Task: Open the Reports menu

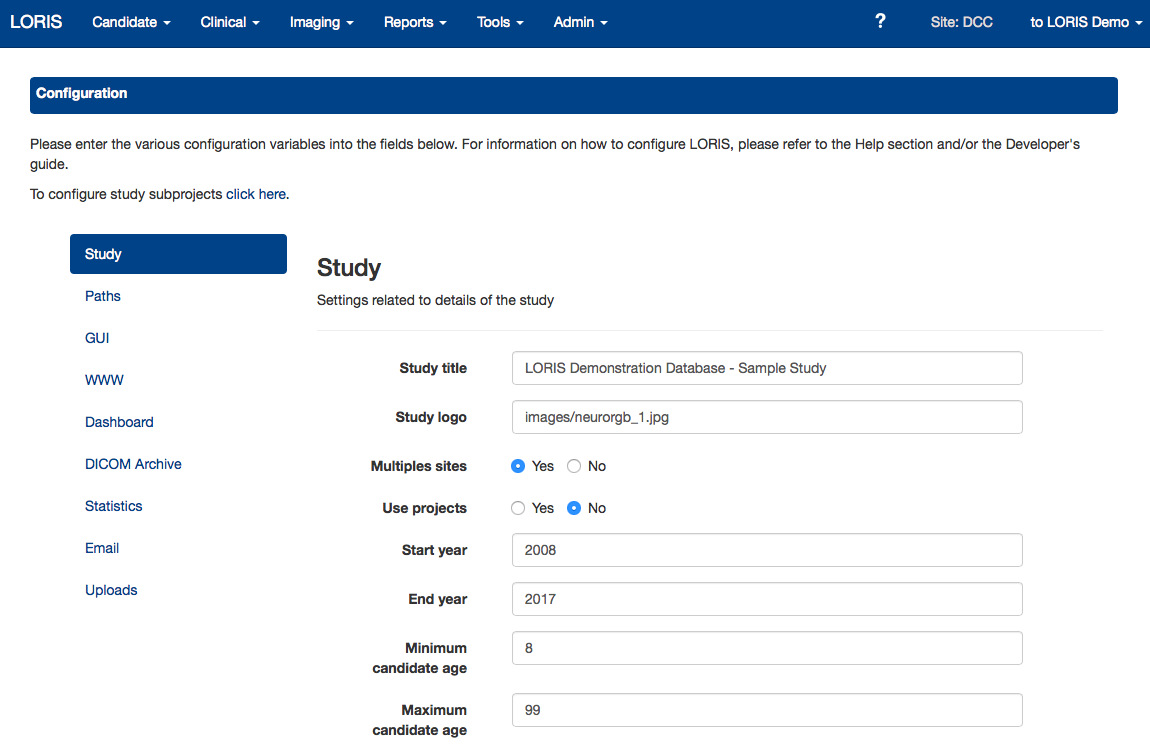Action: tap(415, 22)
